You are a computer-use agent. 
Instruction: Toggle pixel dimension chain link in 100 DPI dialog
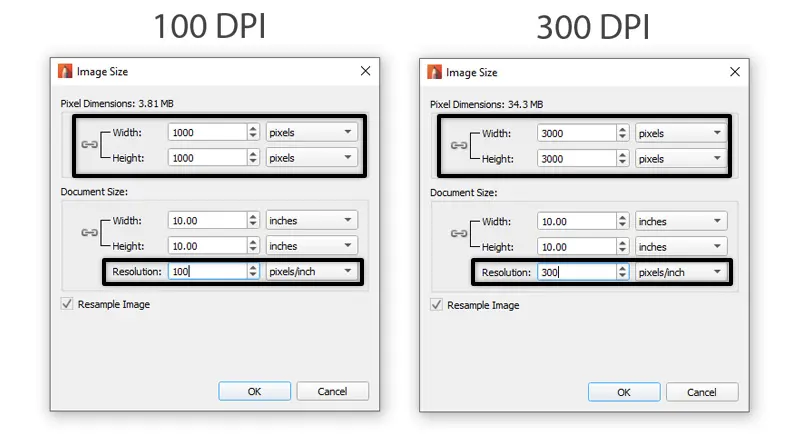[x=89, y=145]
